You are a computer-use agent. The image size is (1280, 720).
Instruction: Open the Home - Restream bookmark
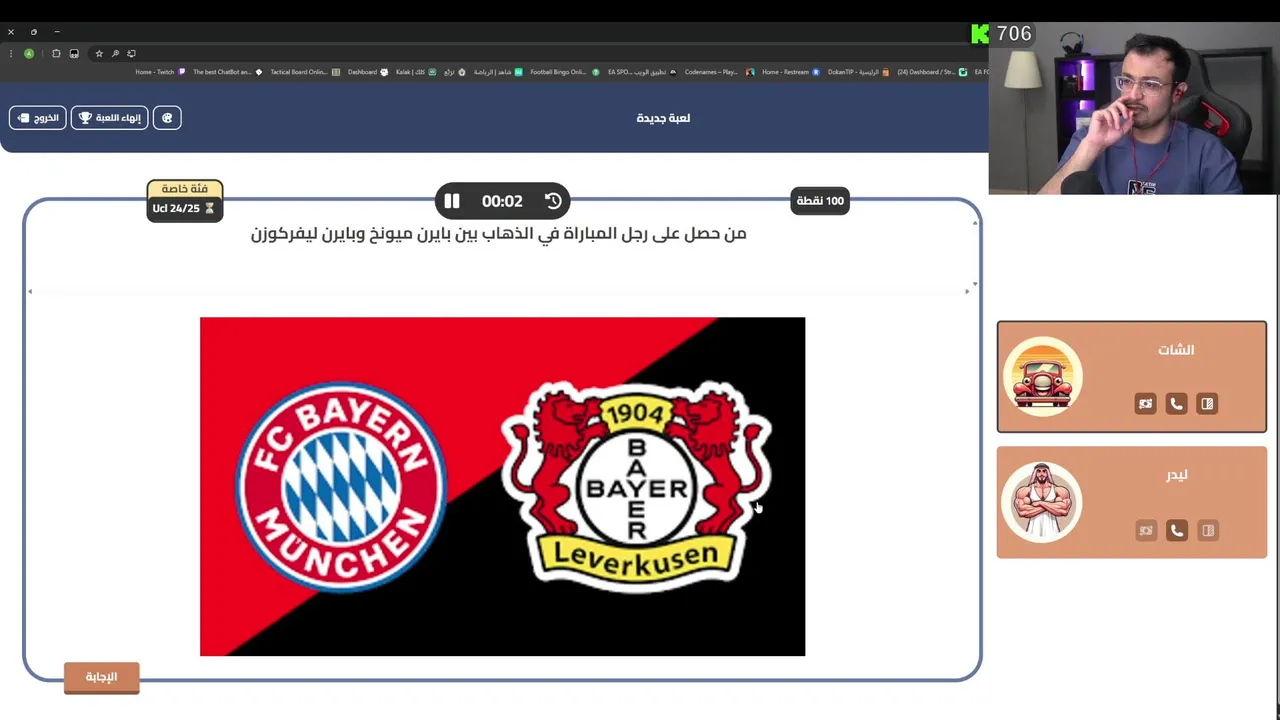pyautogui.click(x=790, y=72)
